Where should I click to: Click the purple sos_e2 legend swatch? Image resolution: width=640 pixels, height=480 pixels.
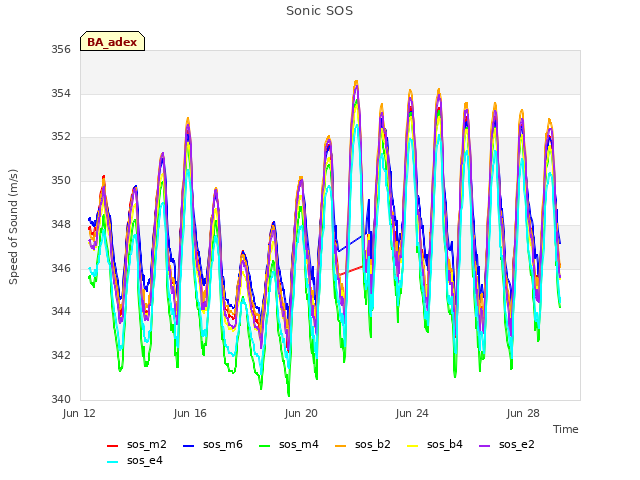(x=484, y=446)
